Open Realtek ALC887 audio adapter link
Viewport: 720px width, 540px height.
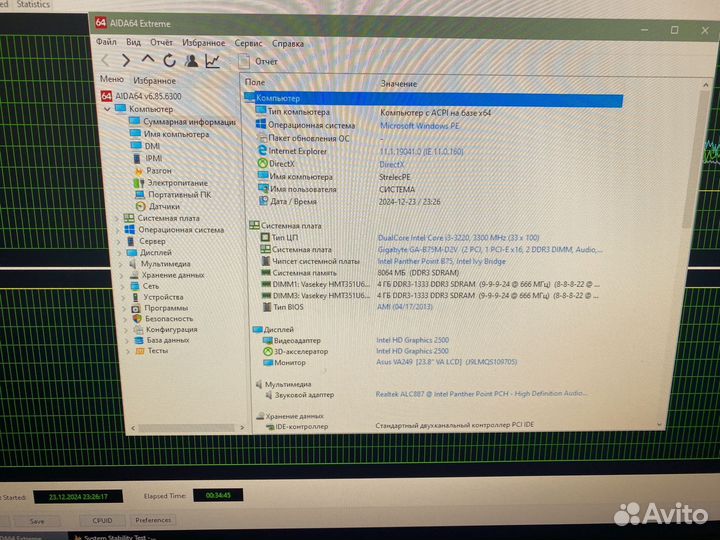click(481, 394)
